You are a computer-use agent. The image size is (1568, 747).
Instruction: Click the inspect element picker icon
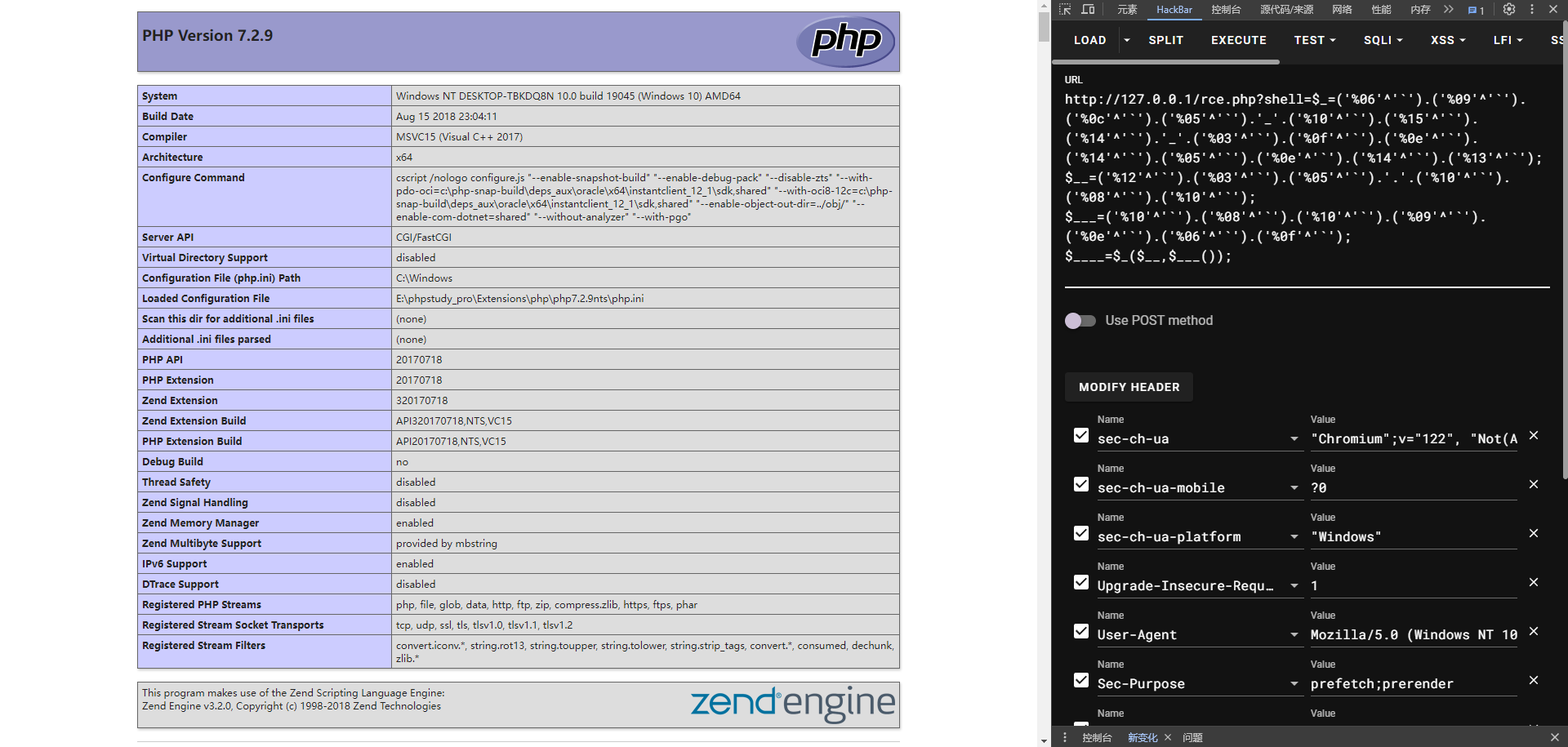pyautogui.click(x=1065, y=10)
